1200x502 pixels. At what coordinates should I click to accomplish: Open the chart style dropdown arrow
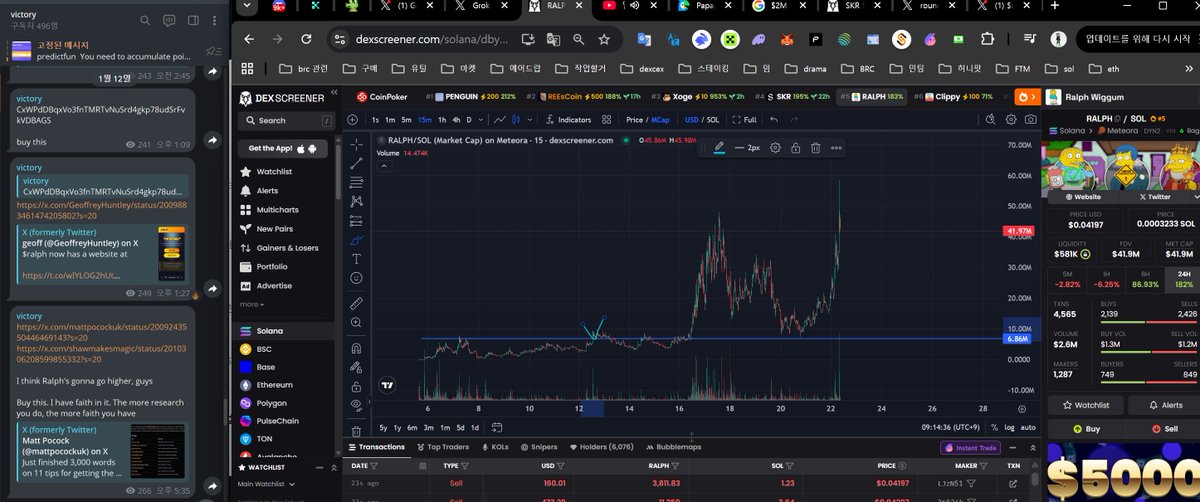point(532,119)
